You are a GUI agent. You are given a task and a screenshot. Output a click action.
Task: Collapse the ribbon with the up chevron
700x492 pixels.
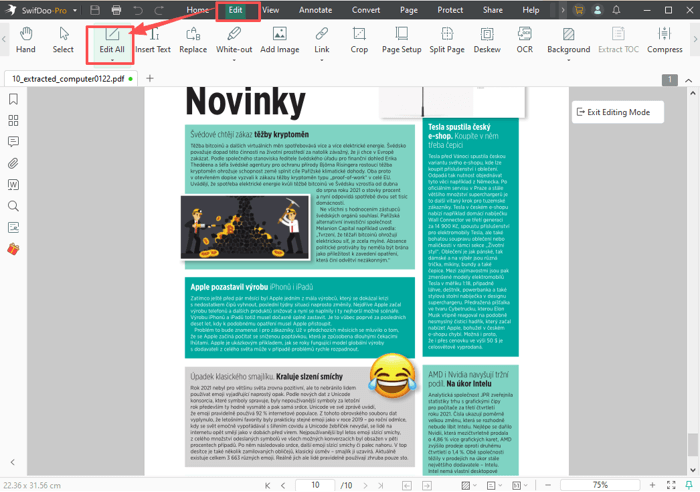pyautogui.click(x=688, y=80)
